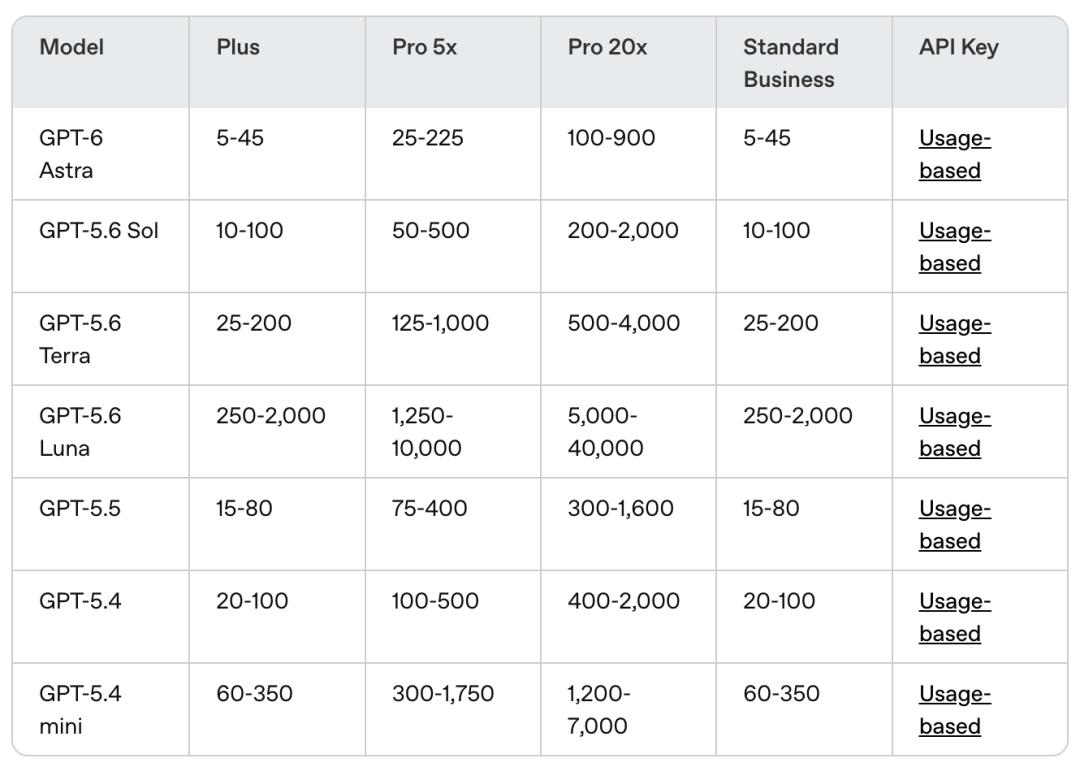This screenshot has height=767, width=1080.
Task: Open Usage-based link for GPT-5.4
Action: click(955, 617)
